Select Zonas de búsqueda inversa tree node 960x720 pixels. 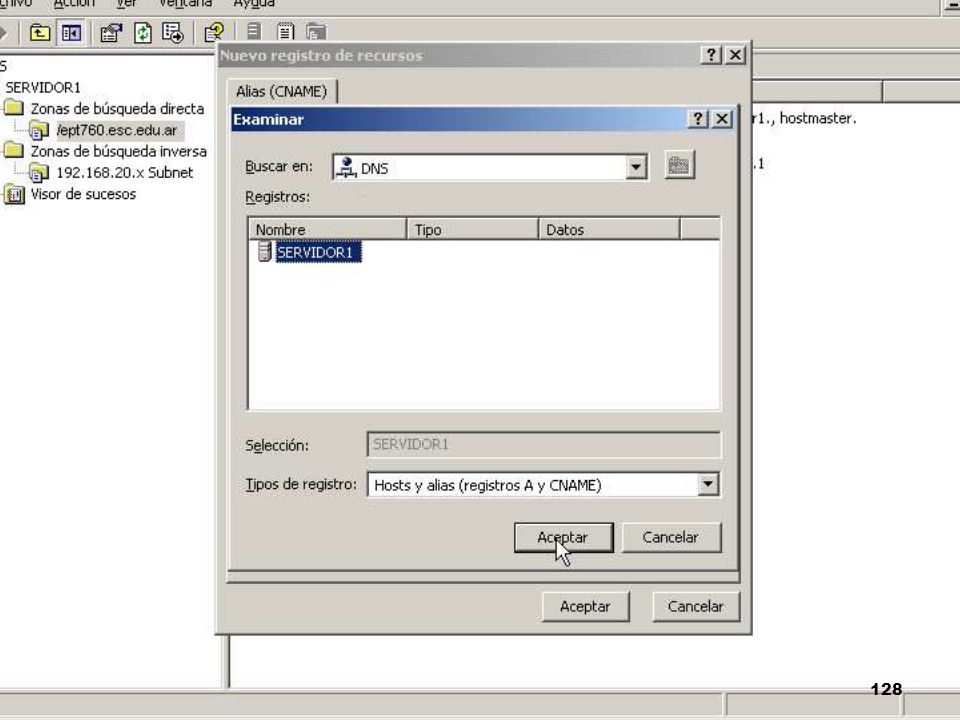tap(119, 151)
